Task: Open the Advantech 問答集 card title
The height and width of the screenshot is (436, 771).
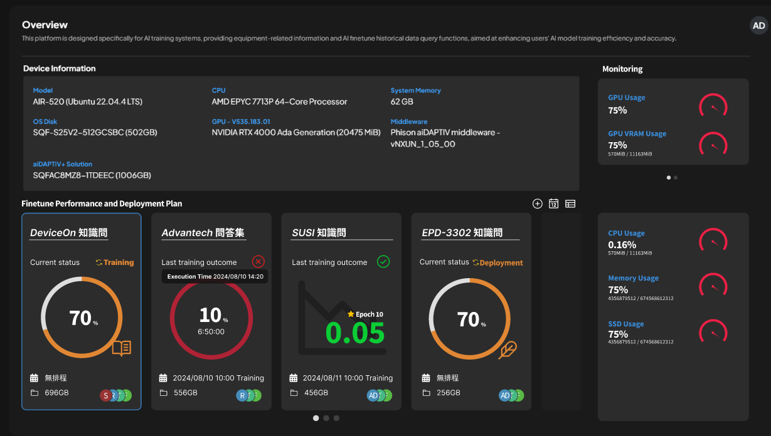Action: click(x=203, y=233)
